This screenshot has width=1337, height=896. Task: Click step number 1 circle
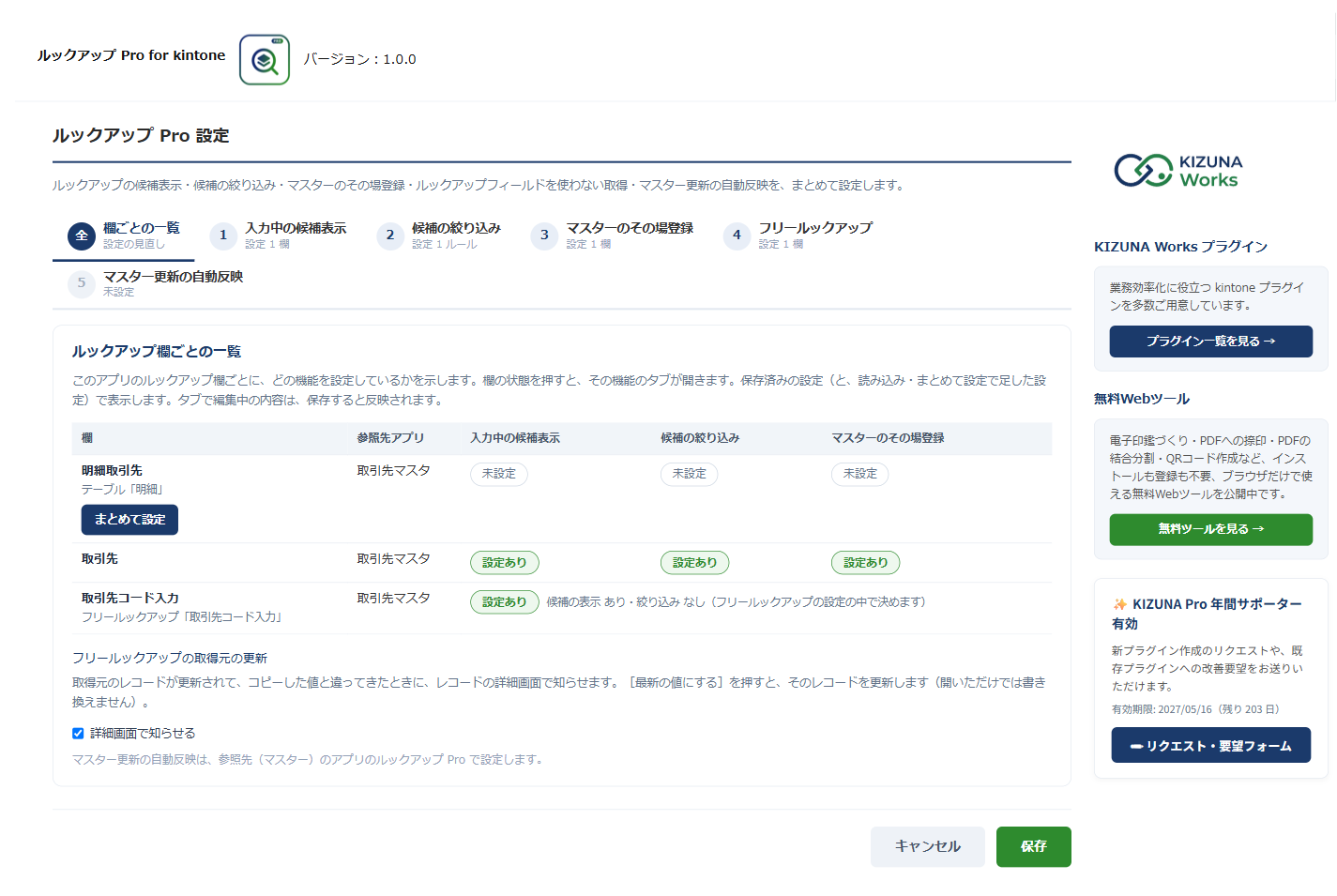(x=223, y=235)
